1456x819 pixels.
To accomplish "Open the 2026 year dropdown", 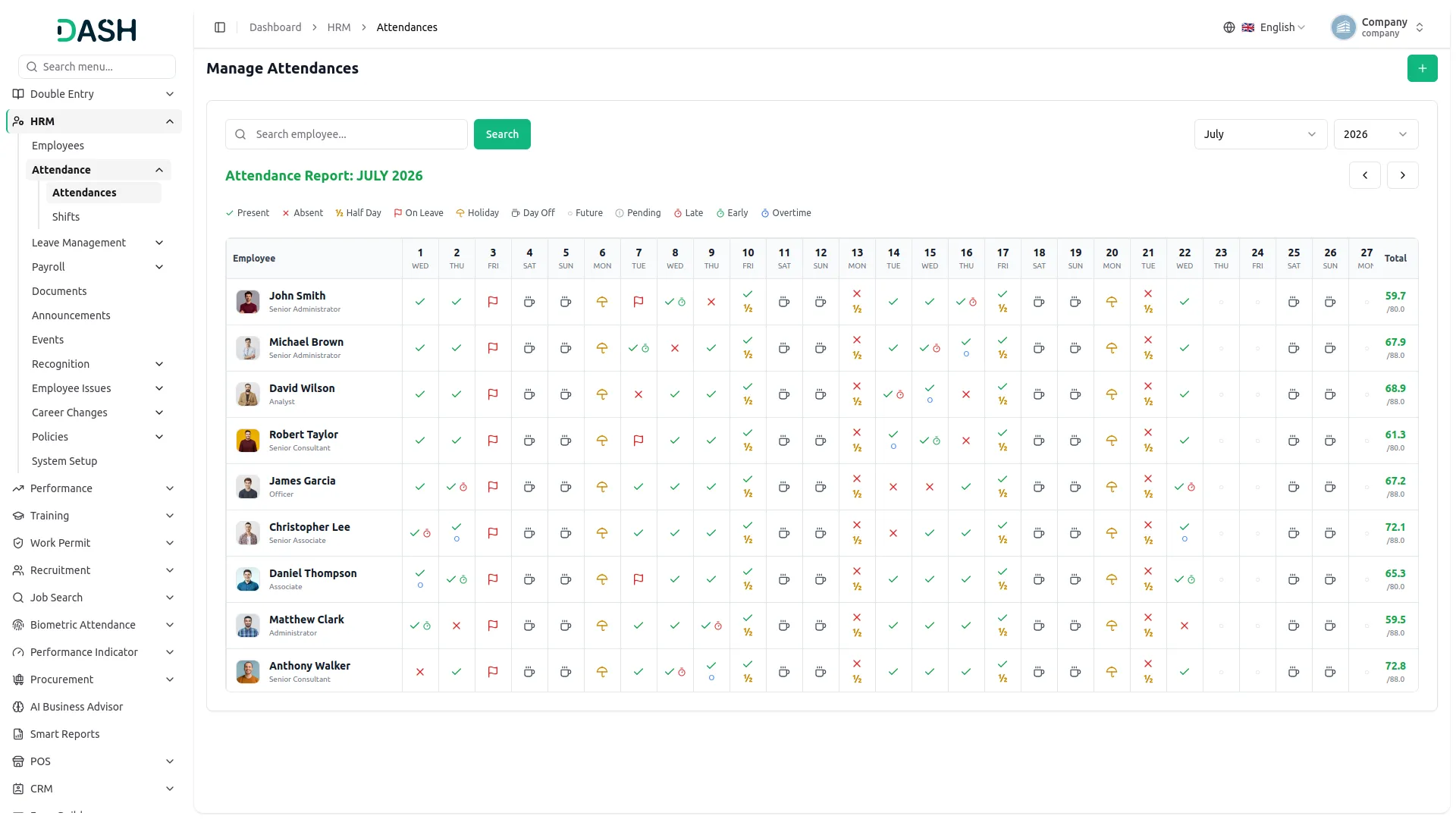I will (1376, 134).
